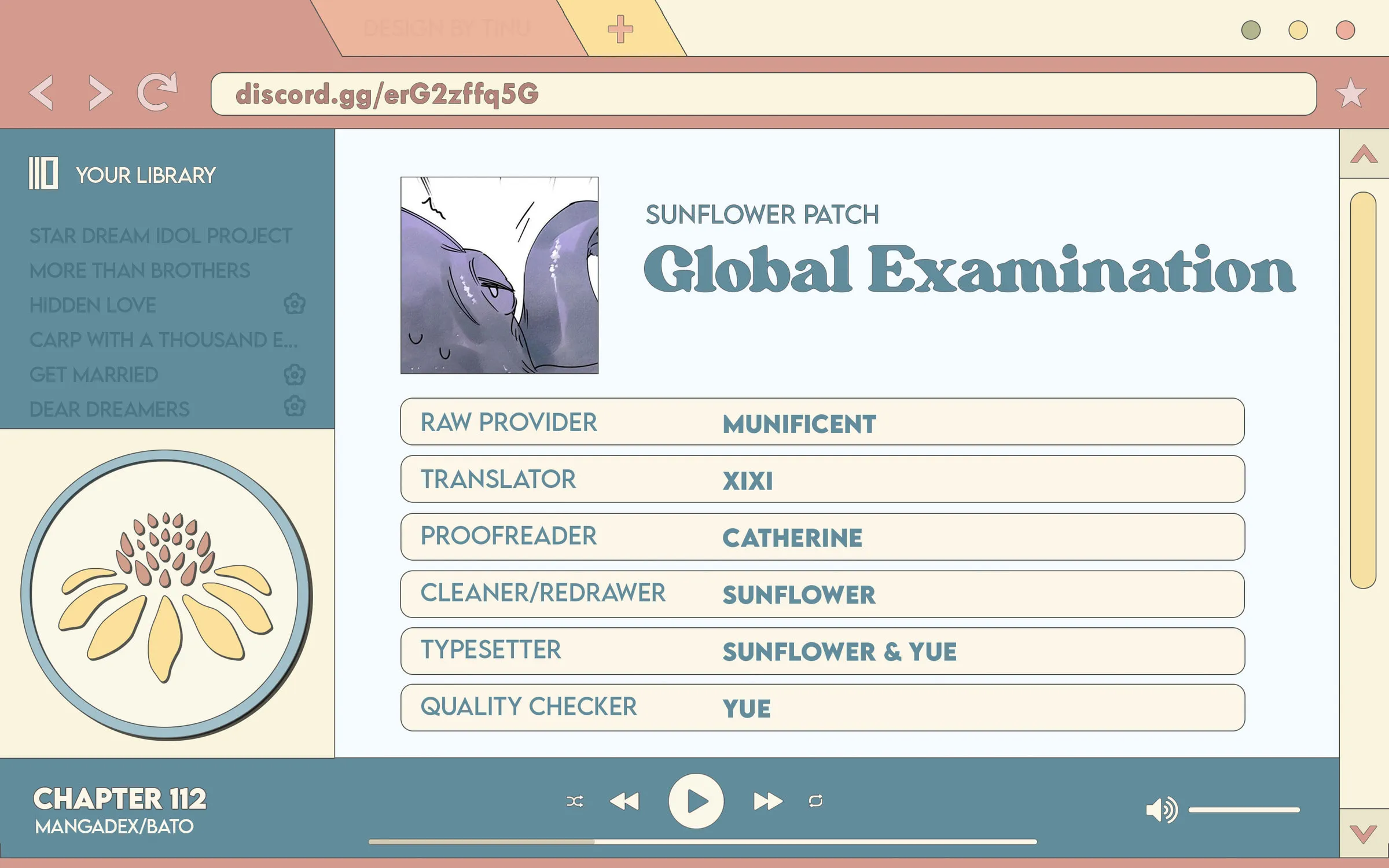The width and height of the screenshot is (1389, 868).
Task: Select the Quality Checker Yue row
Action: point(822,708)
